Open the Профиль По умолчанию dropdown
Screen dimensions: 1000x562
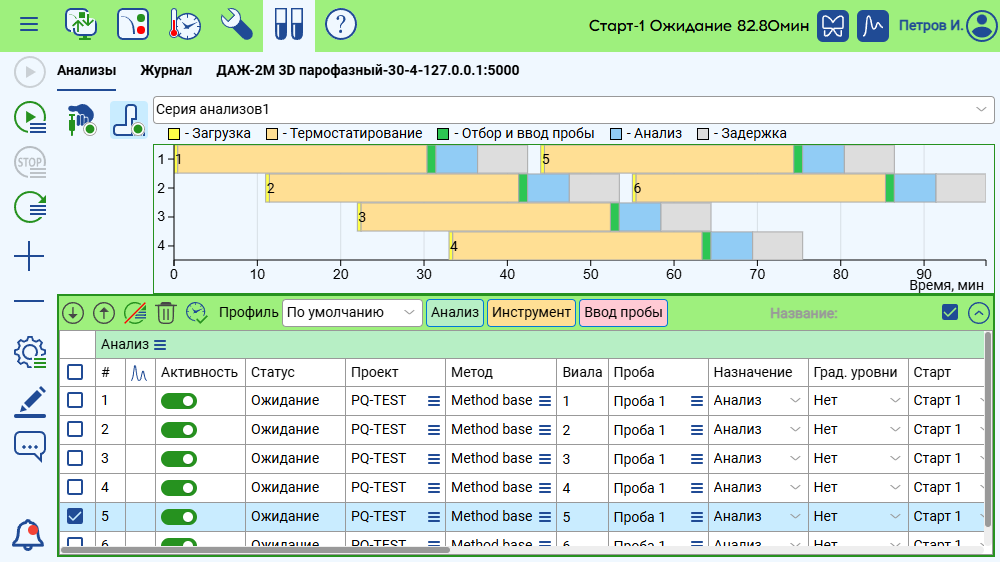[352, 313]
